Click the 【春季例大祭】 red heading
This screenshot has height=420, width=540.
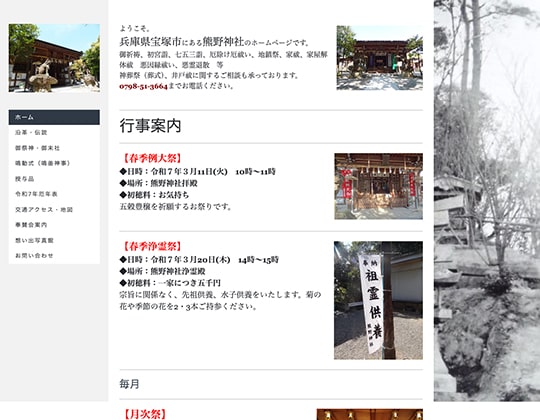point(152,158)
